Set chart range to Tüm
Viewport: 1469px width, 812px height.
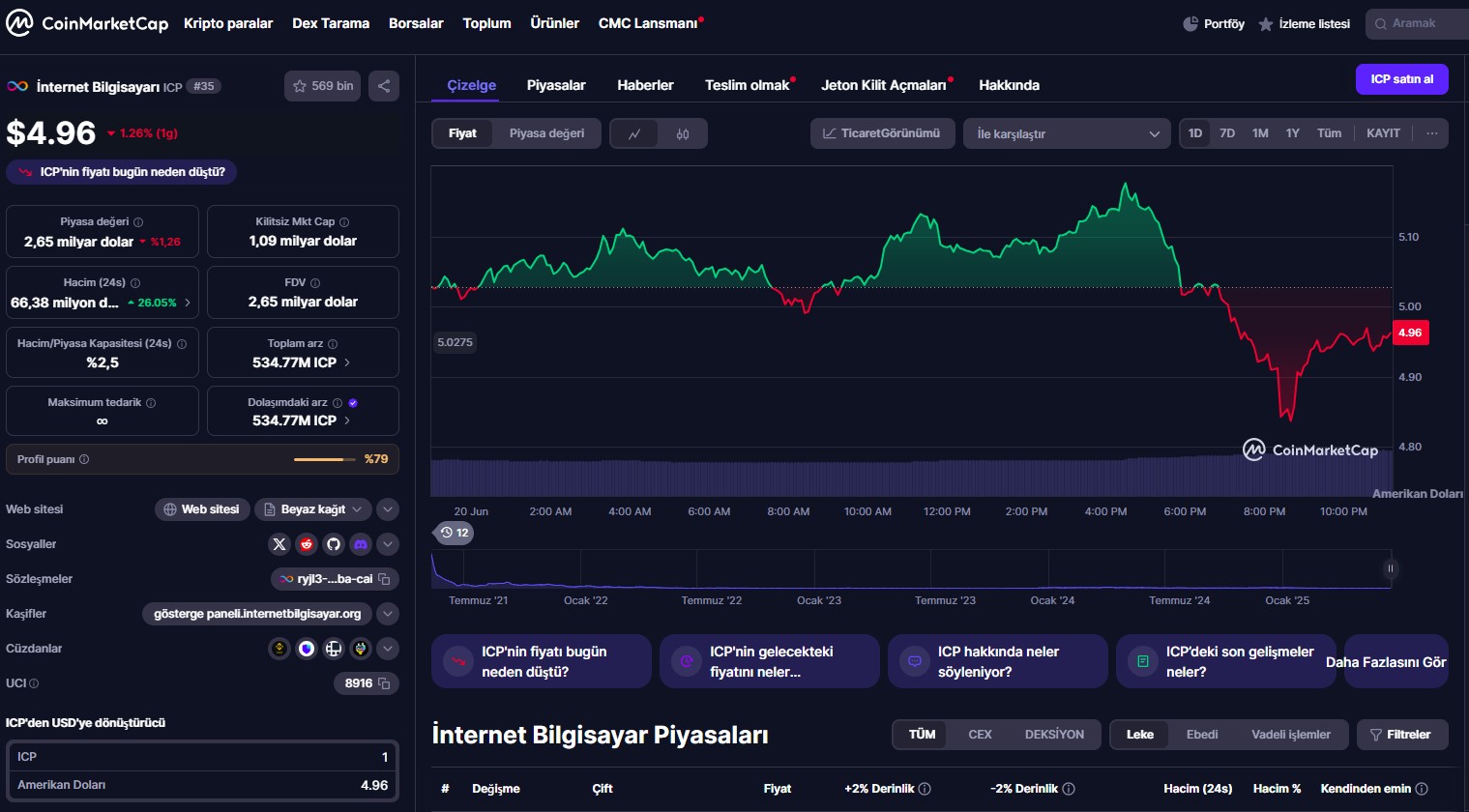click(x=1330, y=133)
